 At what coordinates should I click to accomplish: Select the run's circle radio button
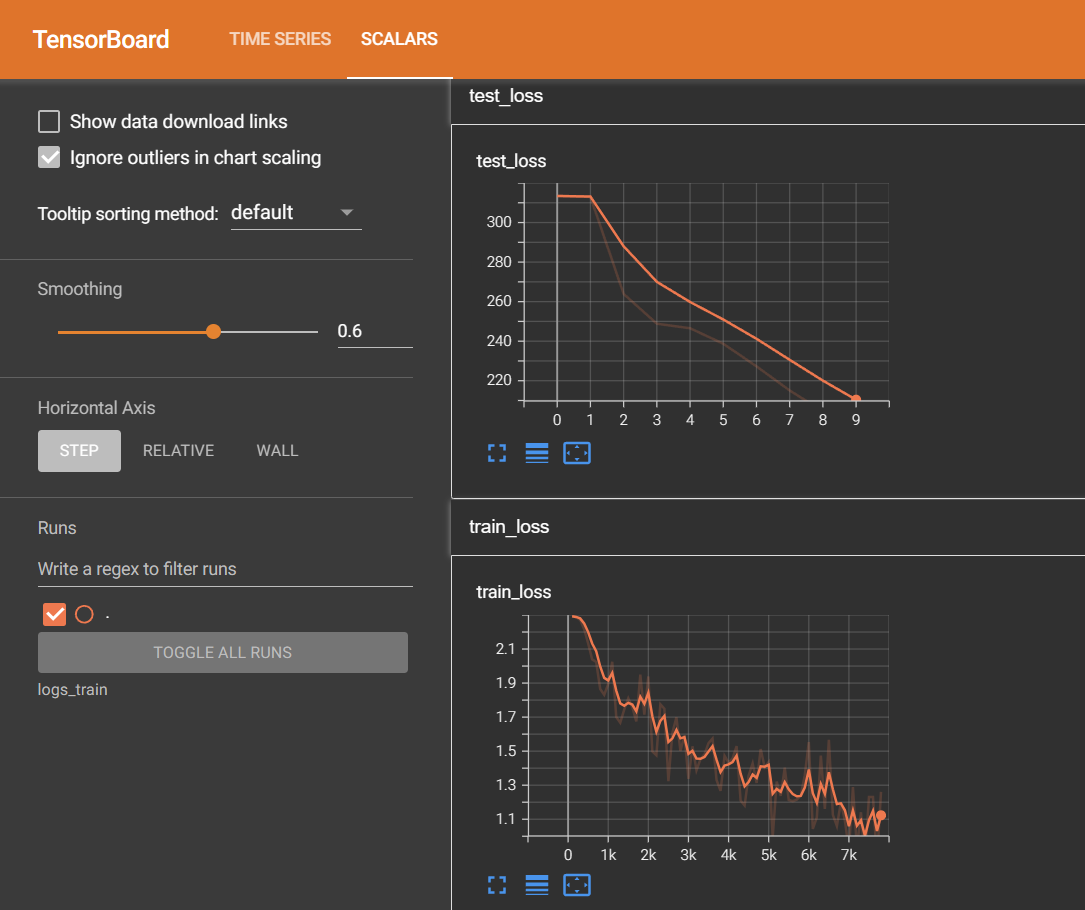click(x=84, y=614)
